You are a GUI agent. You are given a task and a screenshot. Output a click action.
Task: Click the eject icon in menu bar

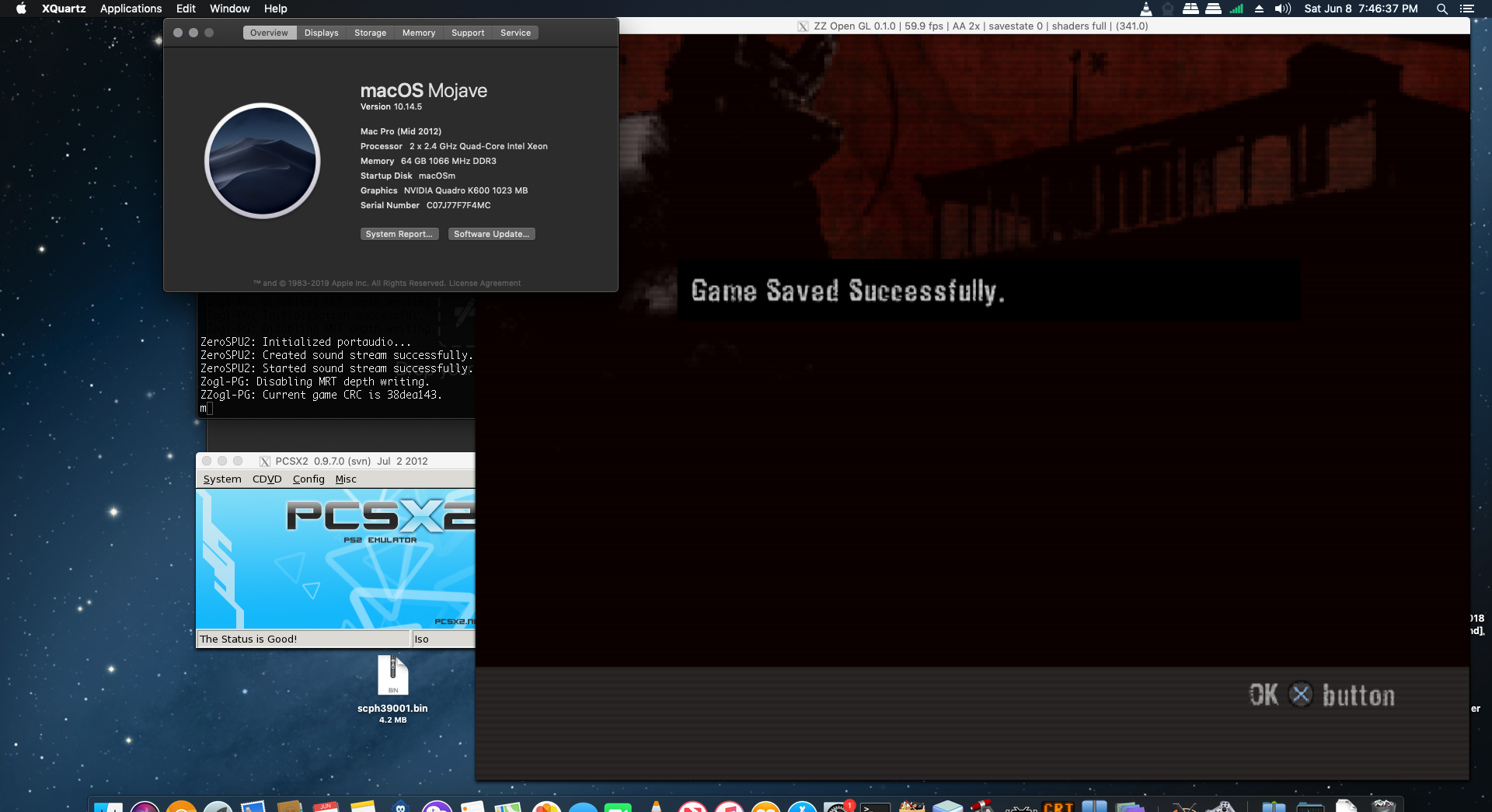point(1259,9)
